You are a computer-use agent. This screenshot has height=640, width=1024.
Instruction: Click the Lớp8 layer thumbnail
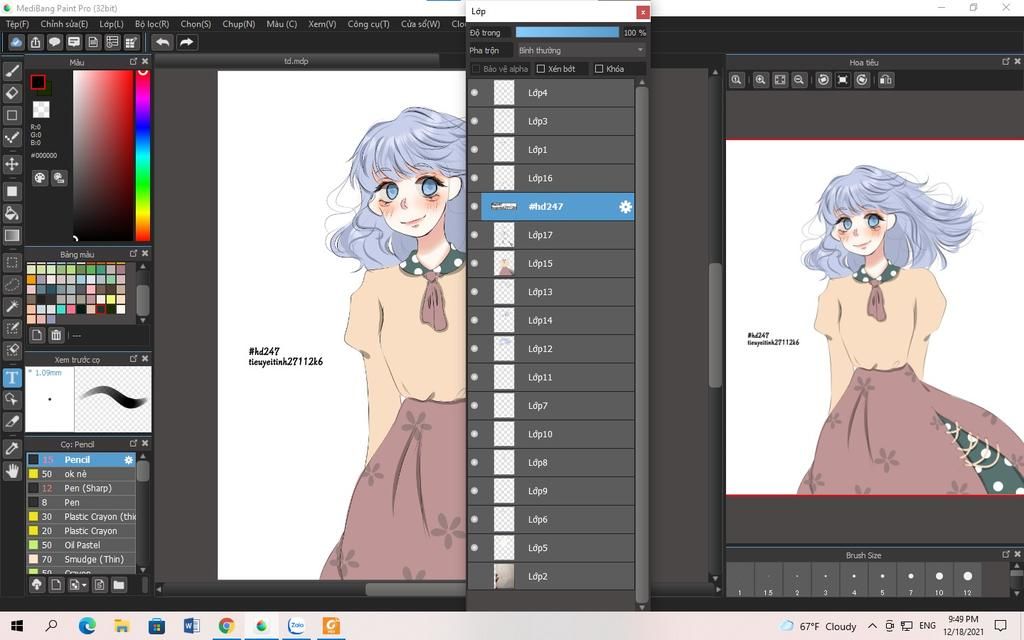(504, 462)
